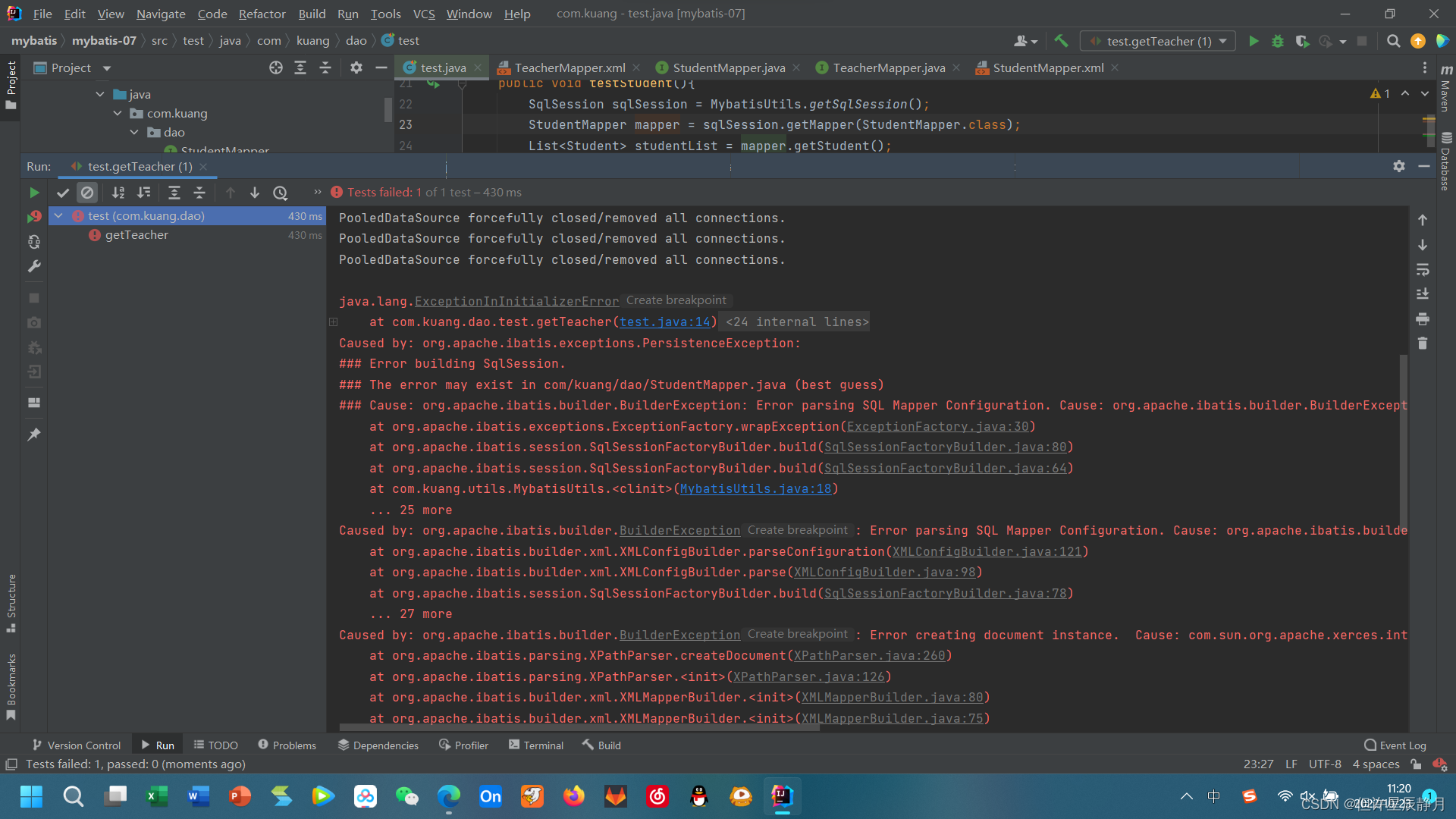Clear all console output with trash icon

tap(1423, 344)
